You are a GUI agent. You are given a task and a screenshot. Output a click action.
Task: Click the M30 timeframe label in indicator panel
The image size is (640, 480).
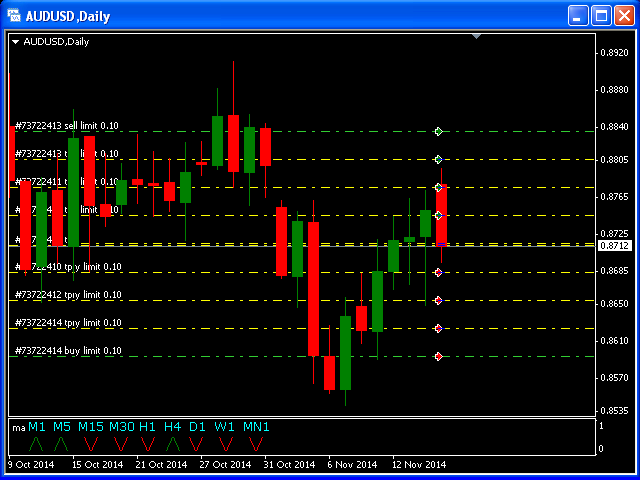(121, 427)
